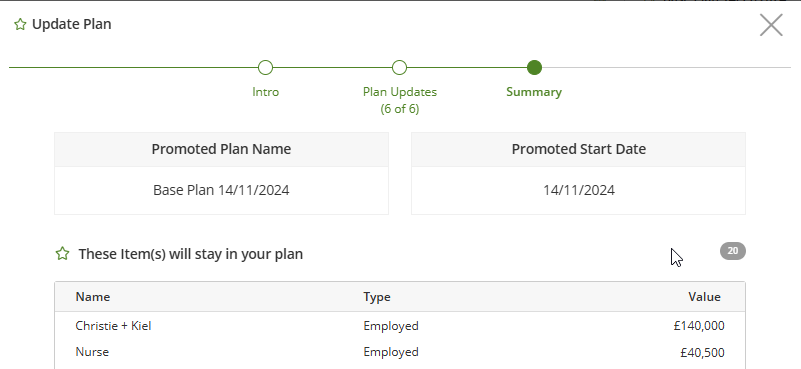Select the Plan Updates step circle

point(399,67)
